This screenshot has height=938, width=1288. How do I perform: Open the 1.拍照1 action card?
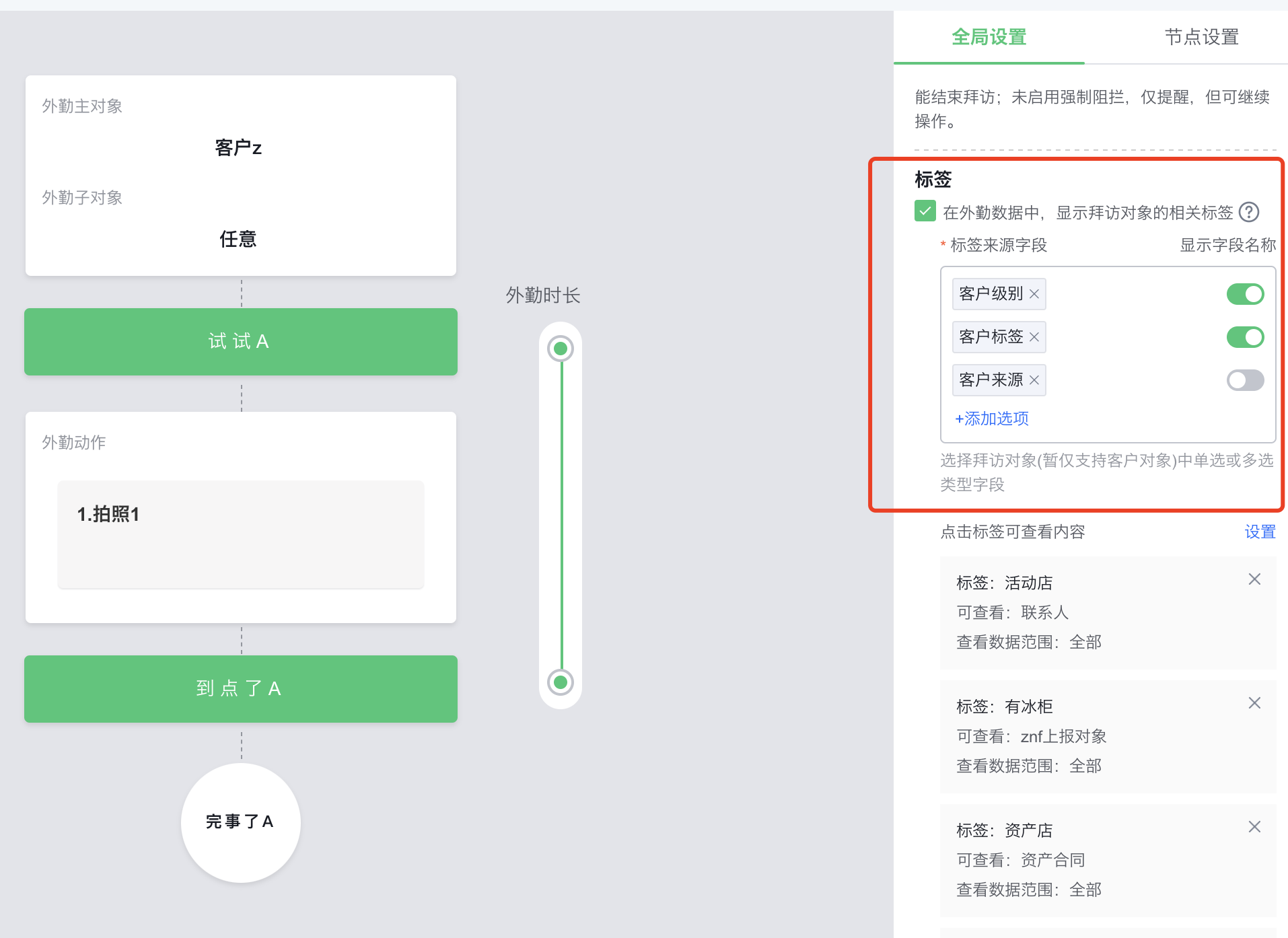click(x=240, y=534)
